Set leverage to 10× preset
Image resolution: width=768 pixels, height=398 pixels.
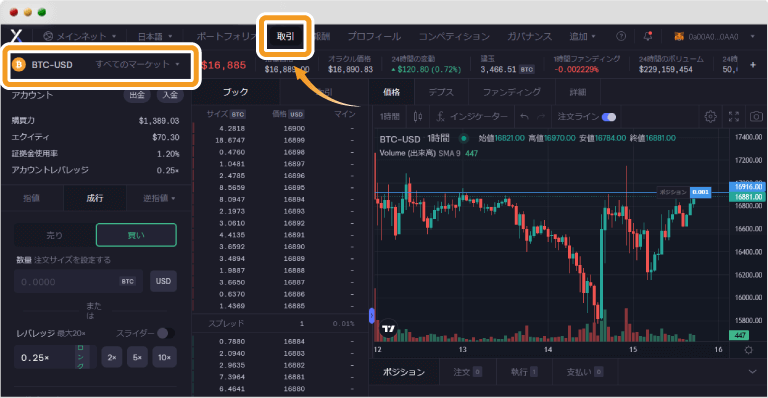point(164,357)
